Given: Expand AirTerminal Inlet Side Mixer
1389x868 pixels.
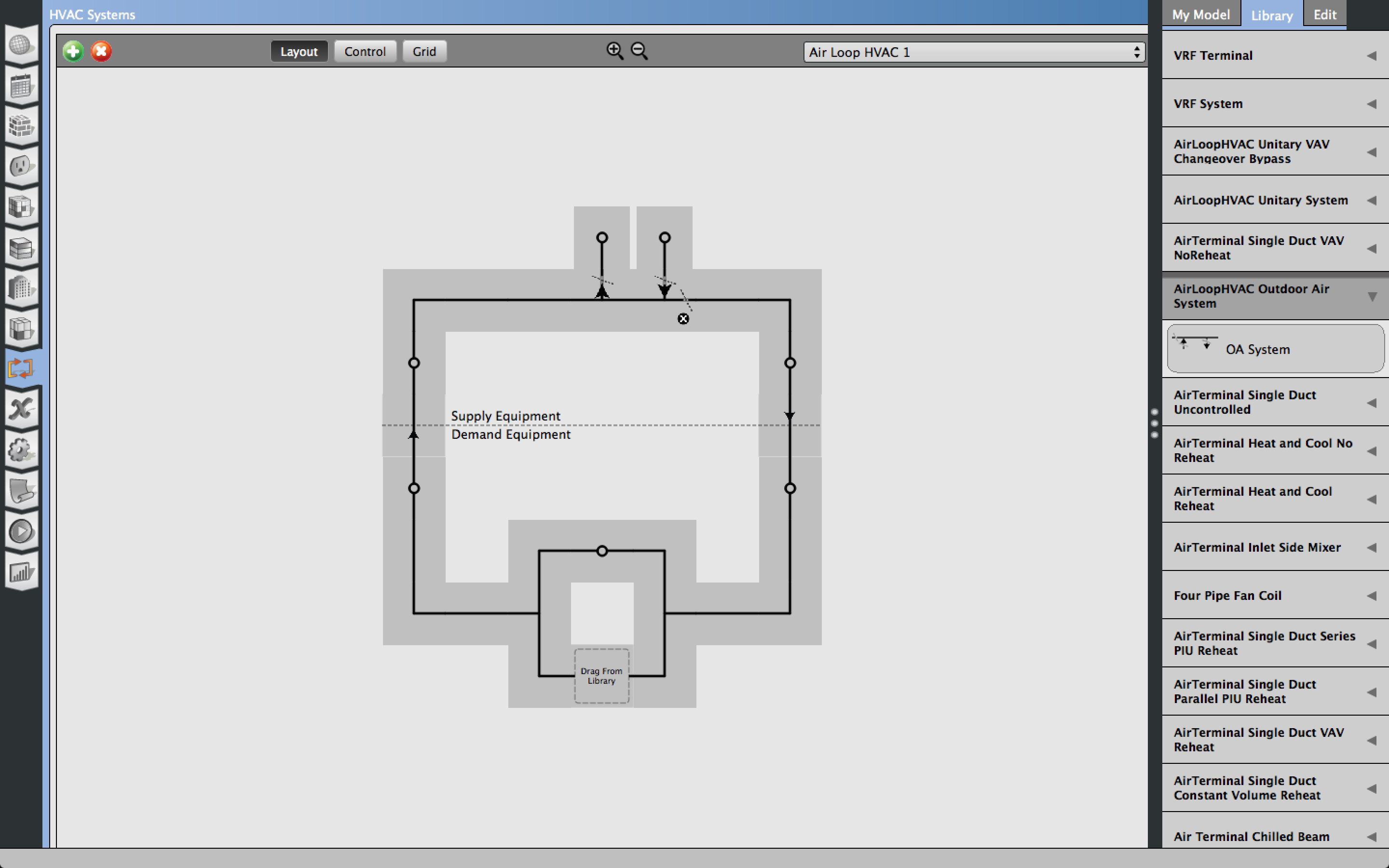Looking at the screenshot, I should tap(1275, 547).
